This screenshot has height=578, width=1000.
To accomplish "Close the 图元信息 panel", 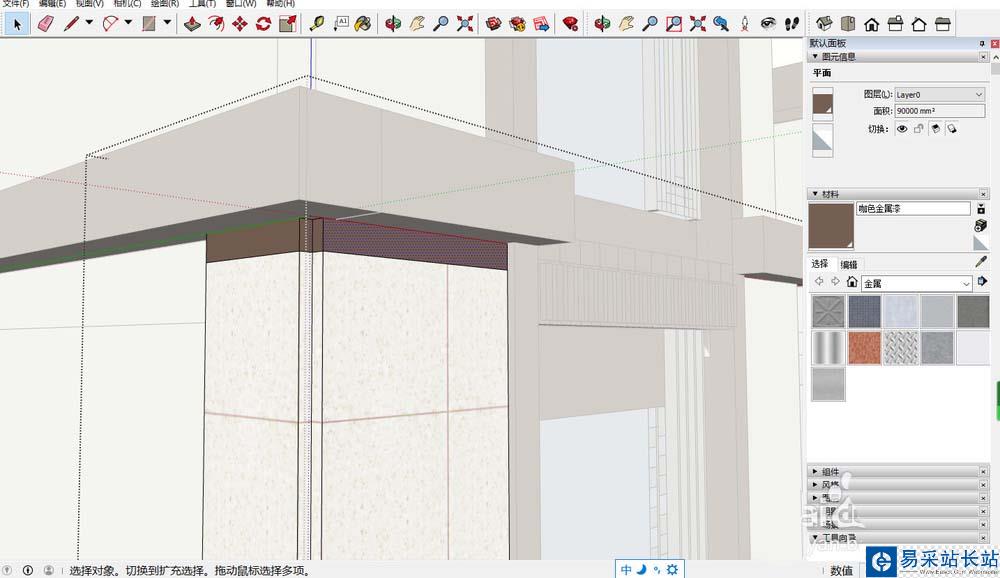I will pos(983,57).
